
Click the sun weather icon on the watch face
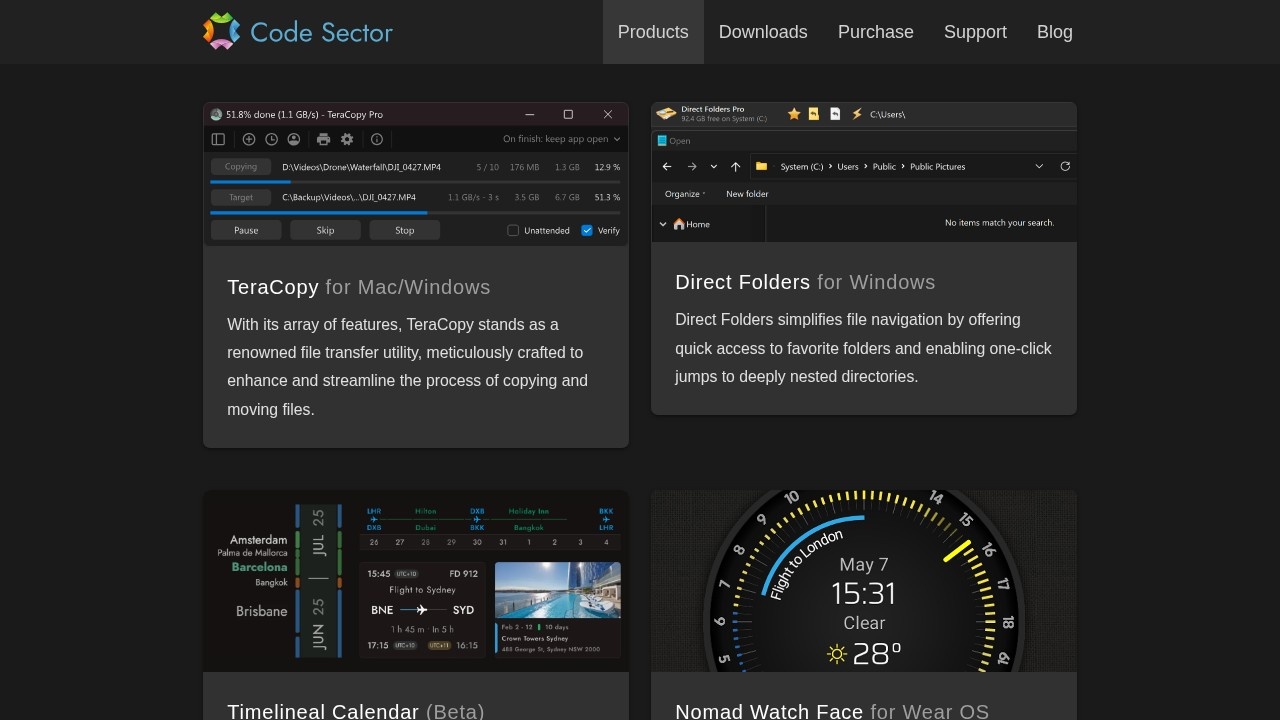click(837, 655)
